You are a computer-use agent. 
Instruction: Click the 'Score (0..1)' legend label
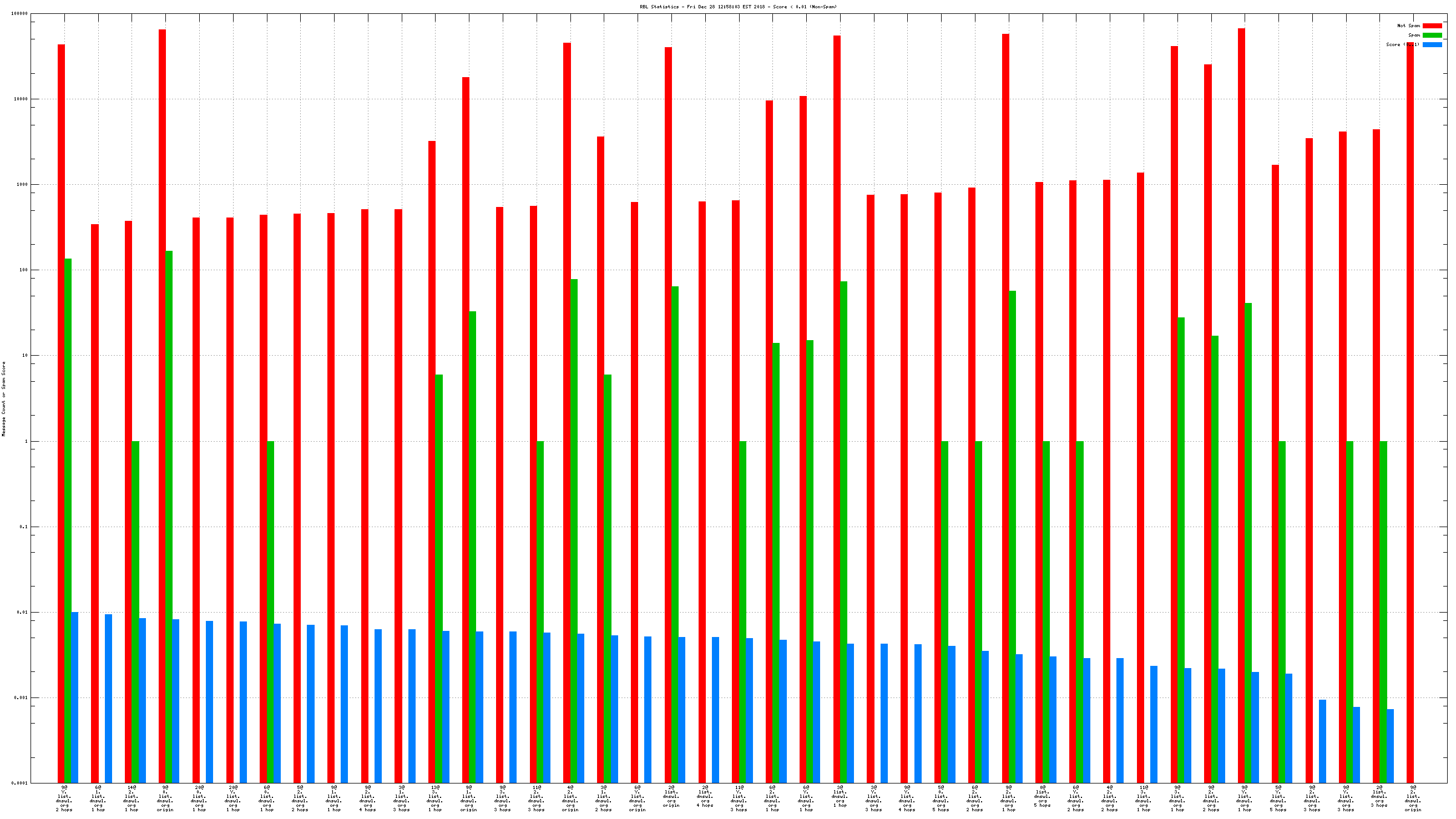(x=1402, y=44)
